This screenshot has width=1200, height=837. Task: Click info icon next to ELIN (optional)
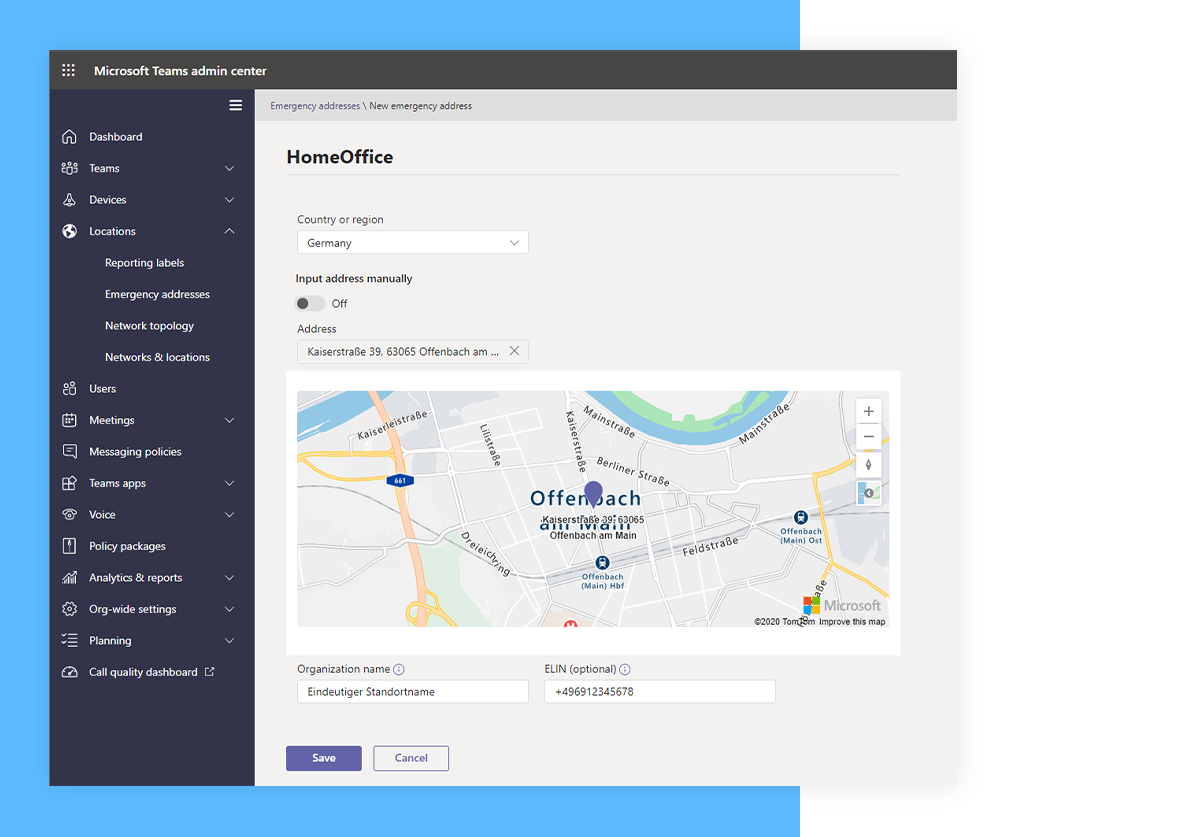point(625,670)
